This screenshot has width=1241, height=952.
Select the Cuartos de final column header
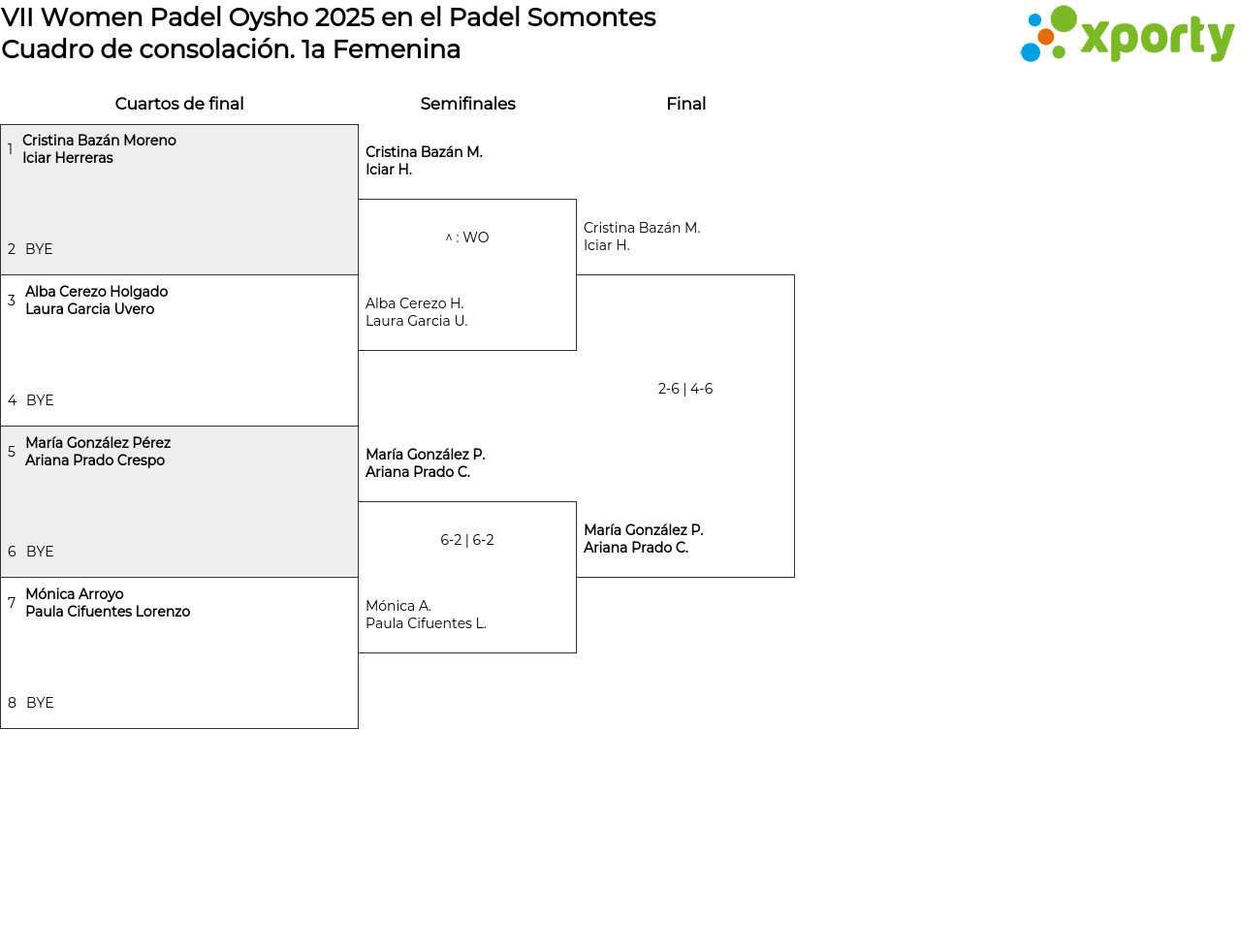tap(179, 104)
